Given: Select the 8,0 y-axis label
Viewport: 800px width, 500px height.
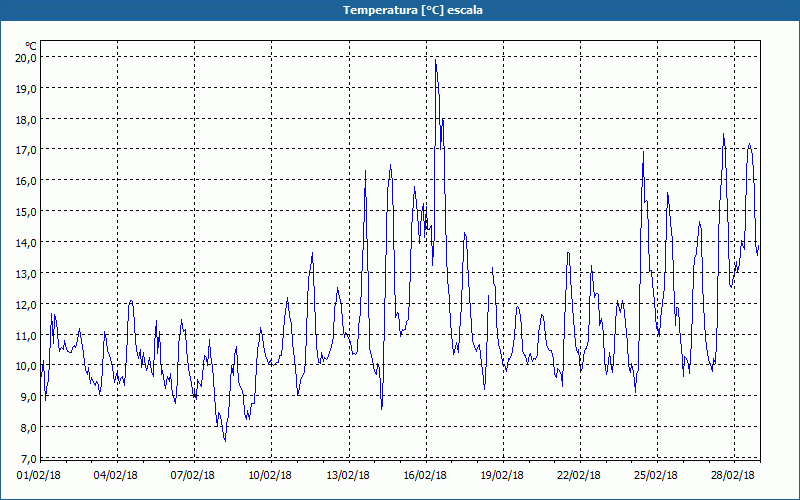Looking at the screenshot, I should 29,428.
